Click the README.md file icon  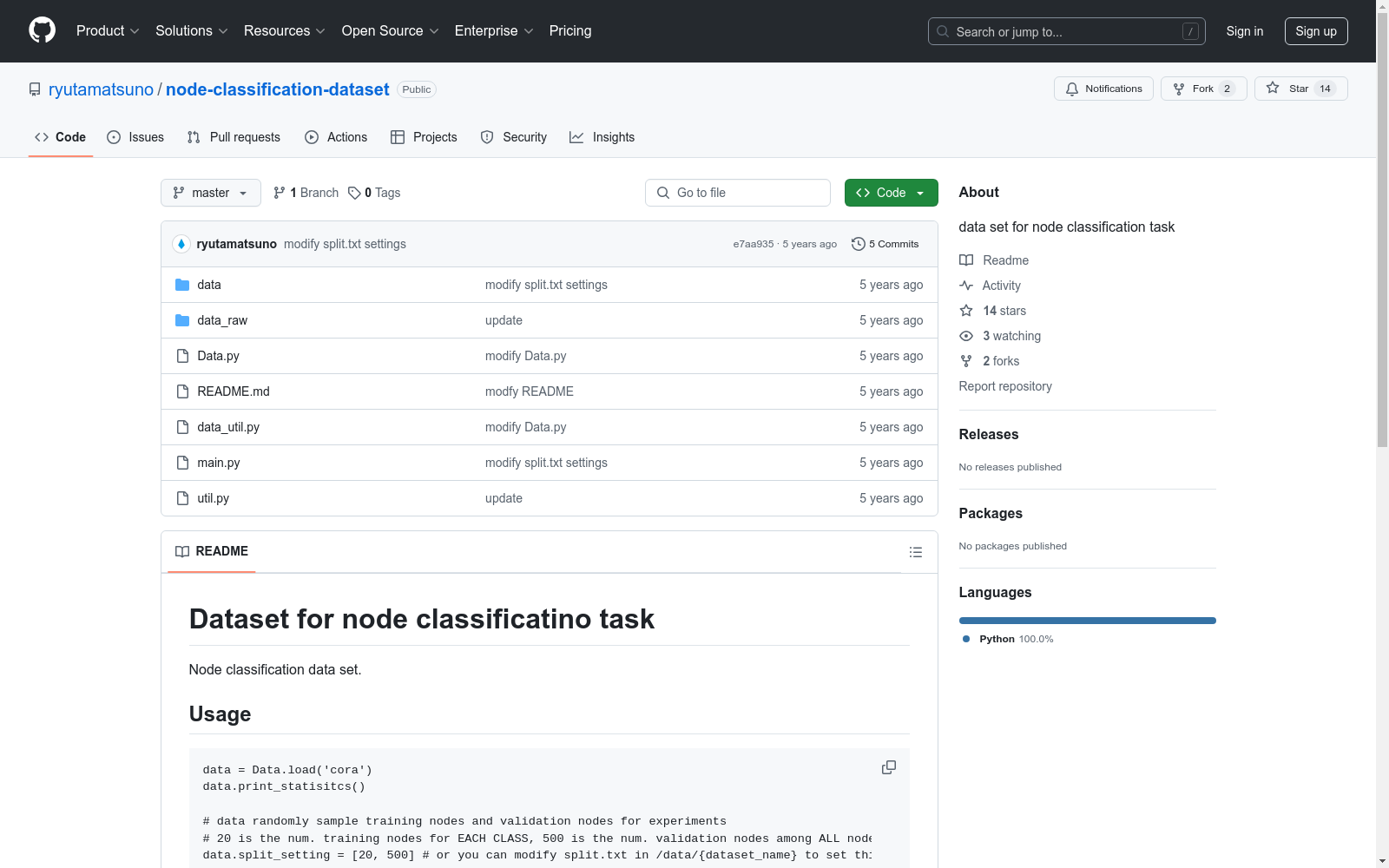pyautogui.click(x=182, y=391)
